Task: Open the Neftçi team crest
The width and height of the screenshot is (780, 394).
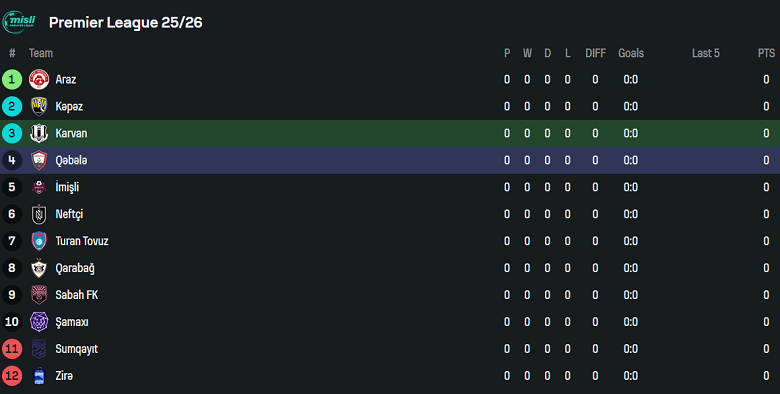Action: 39,214
